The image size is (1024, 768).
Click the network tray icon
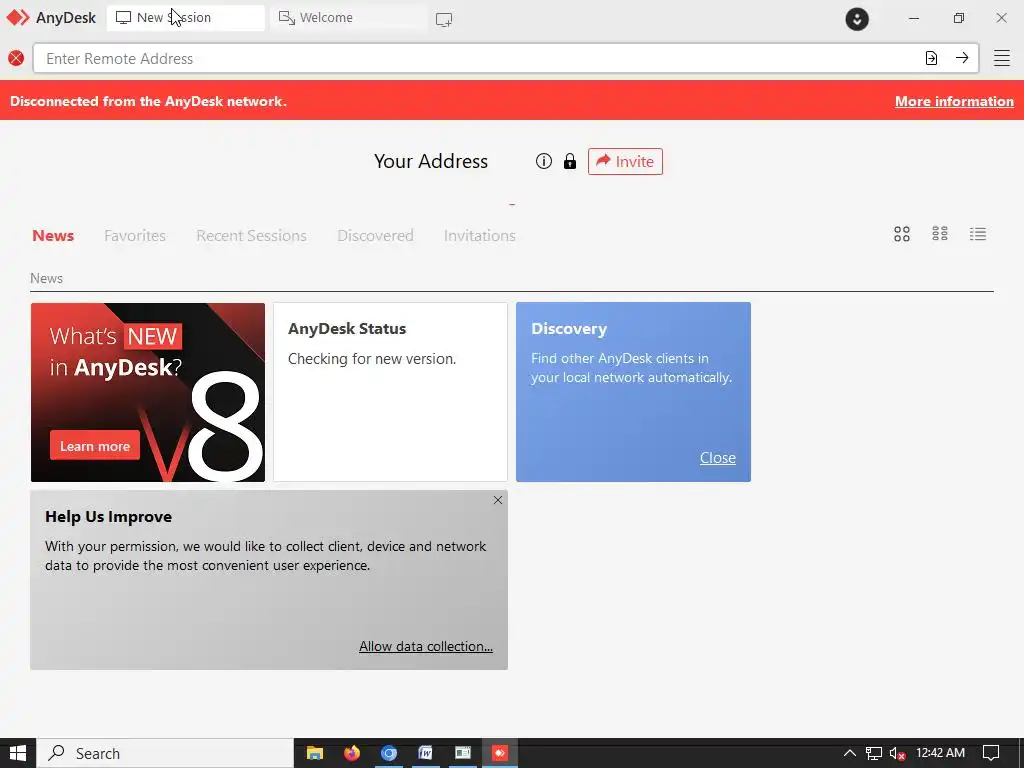click(874, 754)
